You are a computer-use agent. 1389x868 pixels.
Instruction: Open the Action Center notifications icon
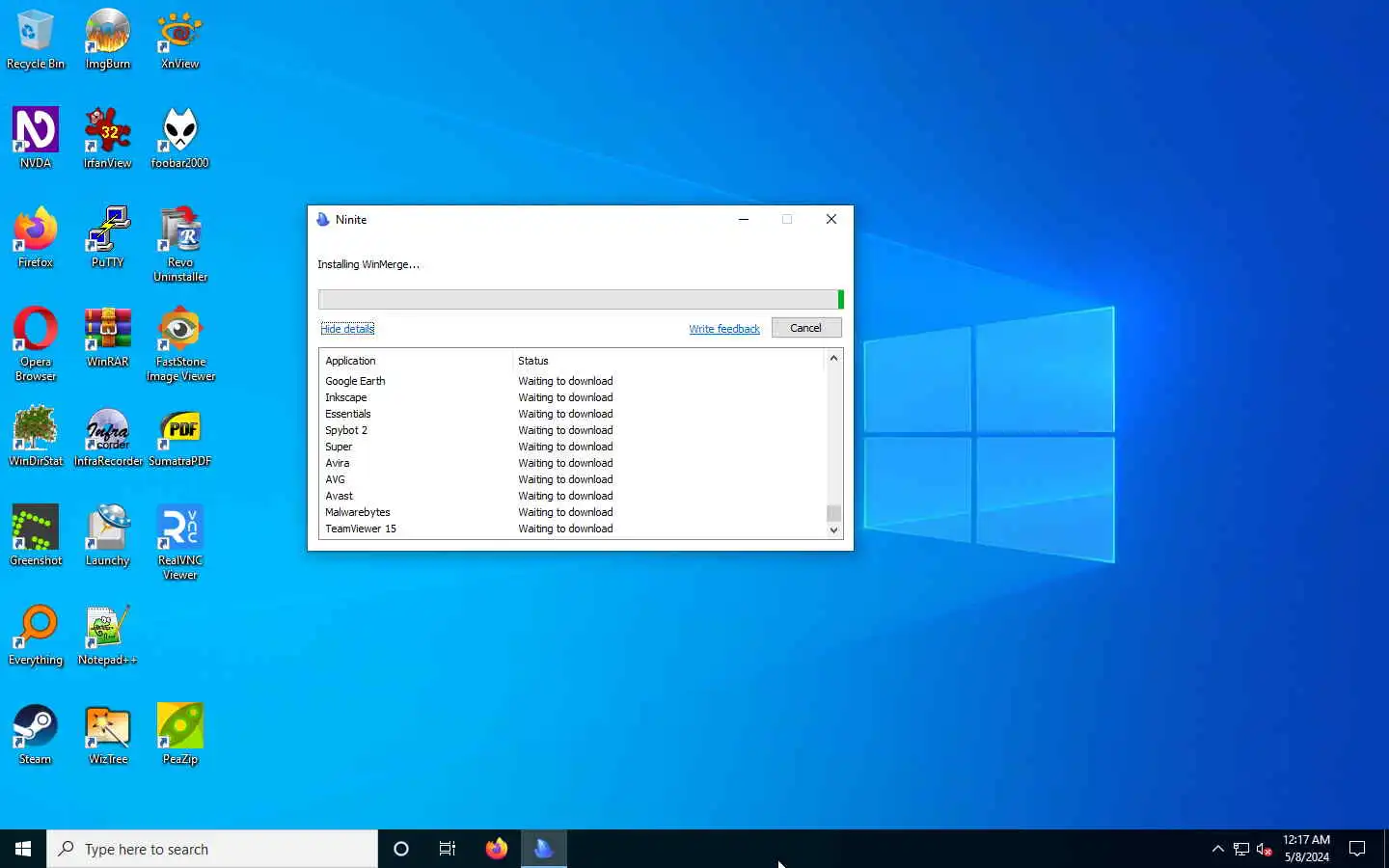(1357, 849)
